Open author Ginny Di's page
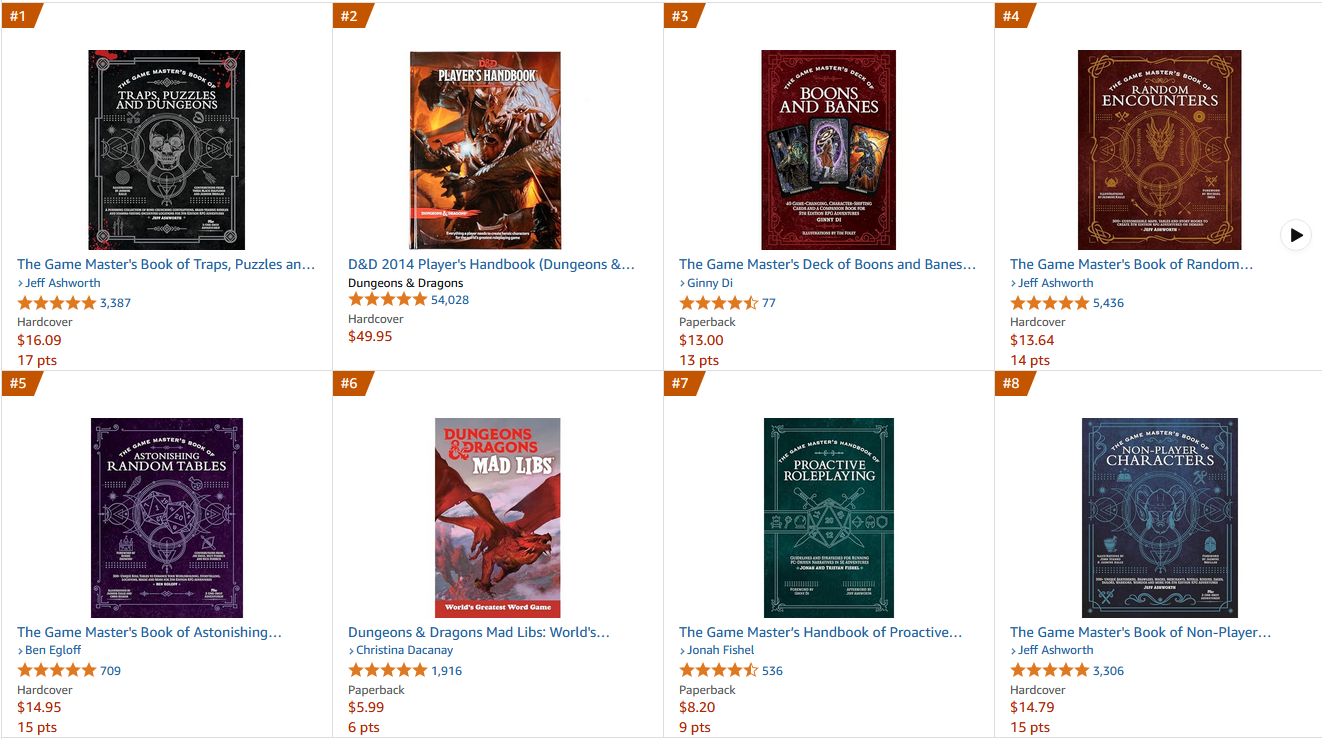1322x739 pixels. [710, 283]
